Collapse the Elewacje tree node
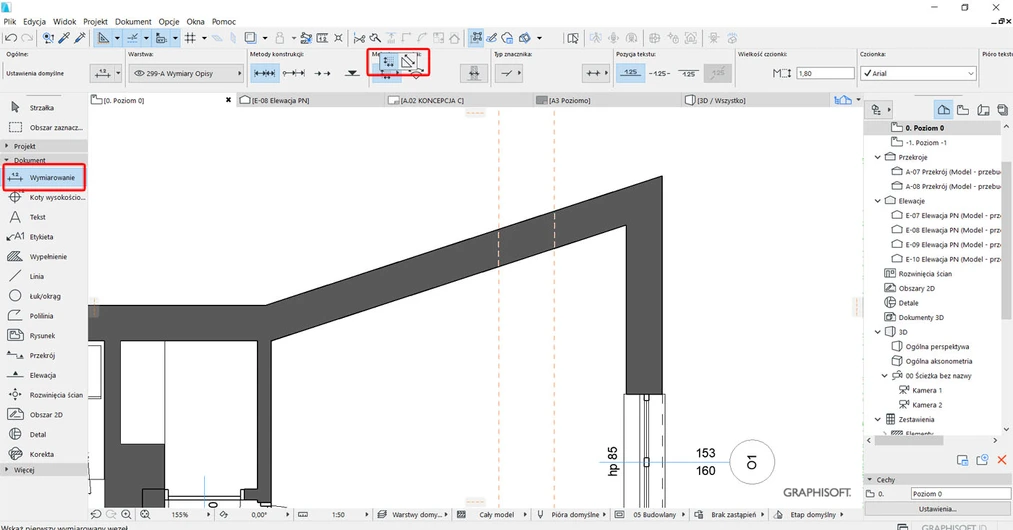The width and height of the screenshot is (1013, 530). pos(877,201)
